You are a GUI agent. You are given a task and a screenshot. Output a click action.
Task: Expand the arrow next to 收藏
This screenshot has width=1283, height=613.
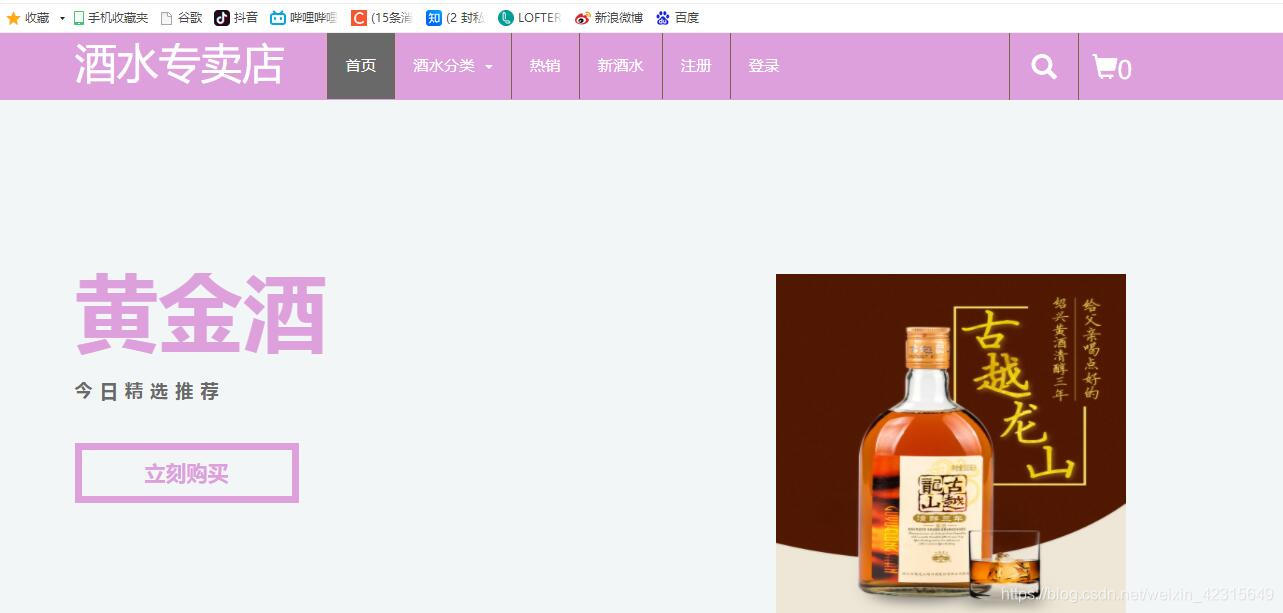tap(60, 17)
